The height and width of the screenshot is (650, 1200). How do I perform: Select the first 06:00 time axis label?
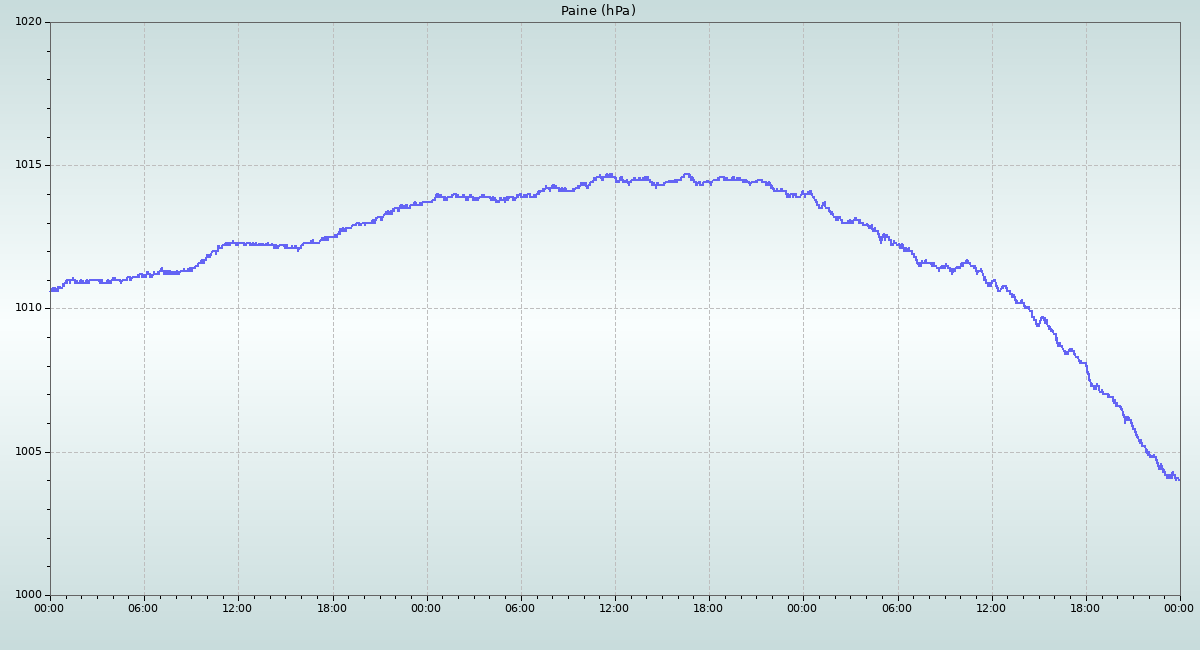[143, 608]
